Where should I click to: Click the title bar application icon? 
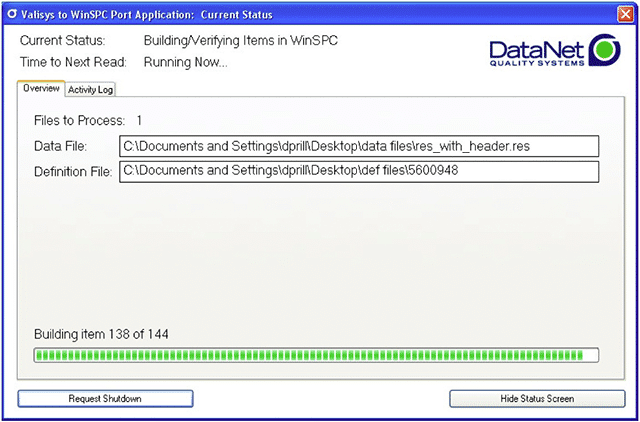12,15
